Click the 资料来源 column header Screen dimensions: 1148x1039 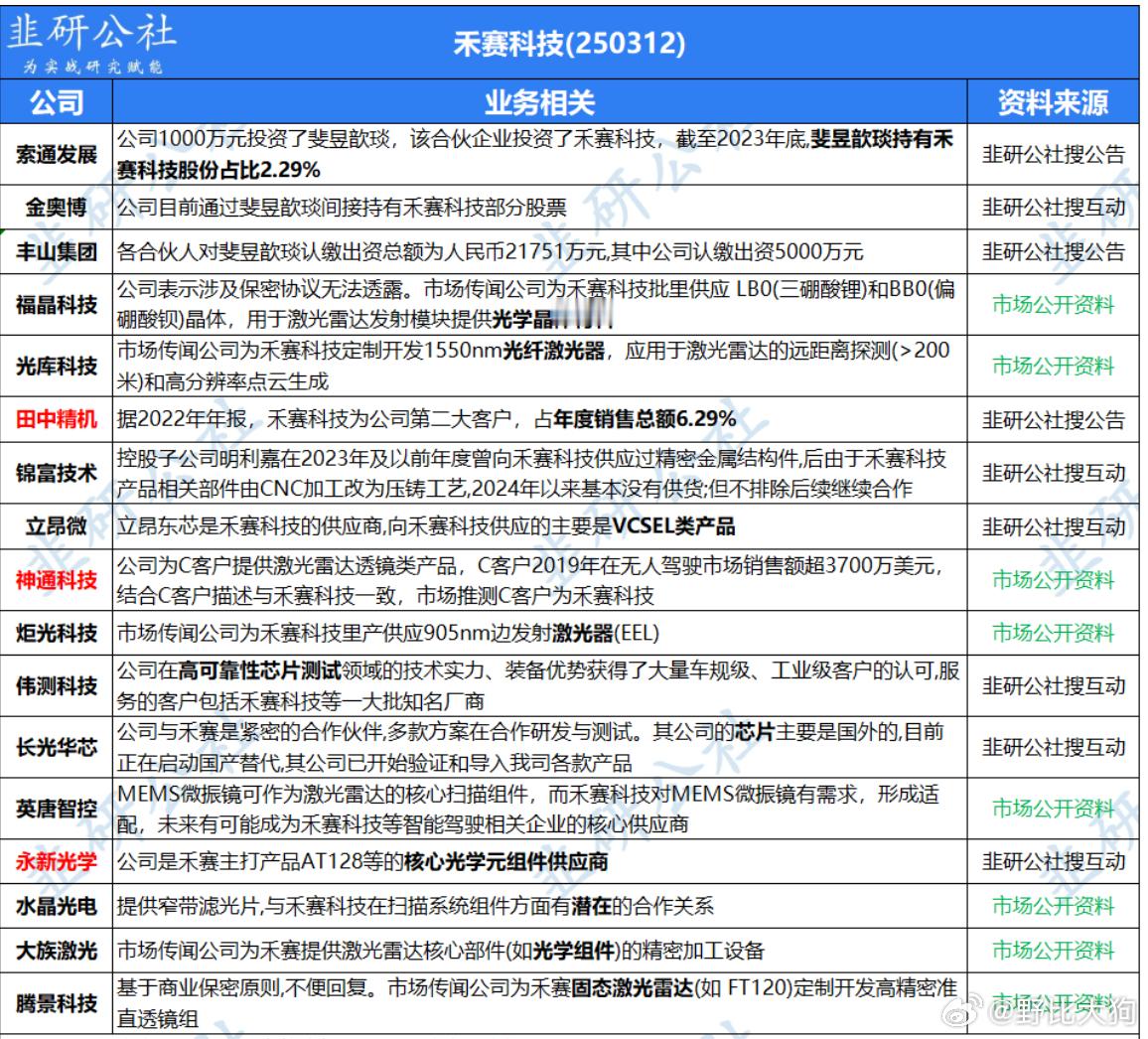click(1052, 104)
